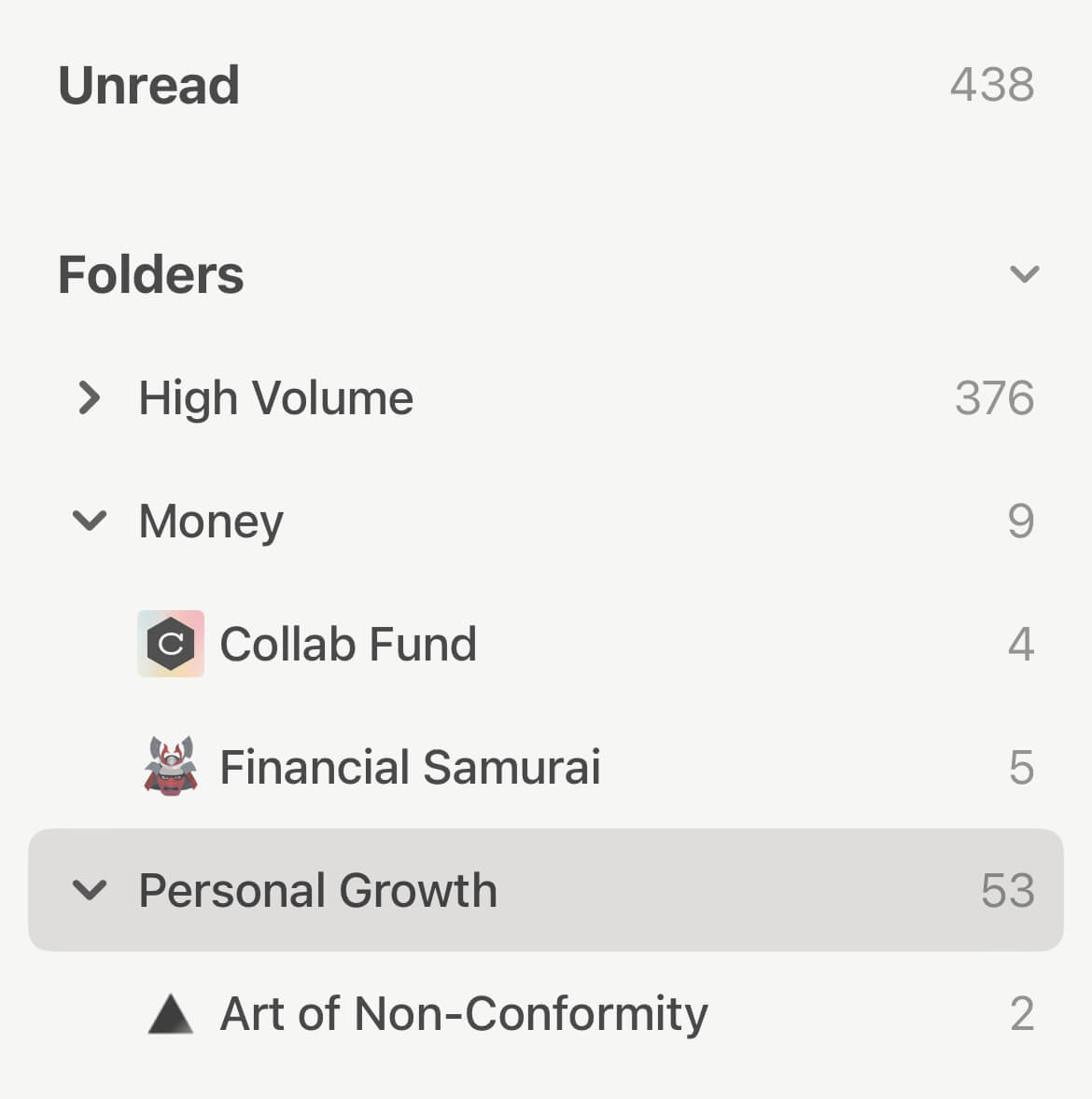Viewport: 1092px width, 1099px height.
Task: Collapse the Personal Growth folder chevron
Action: (x=90, y=890)
